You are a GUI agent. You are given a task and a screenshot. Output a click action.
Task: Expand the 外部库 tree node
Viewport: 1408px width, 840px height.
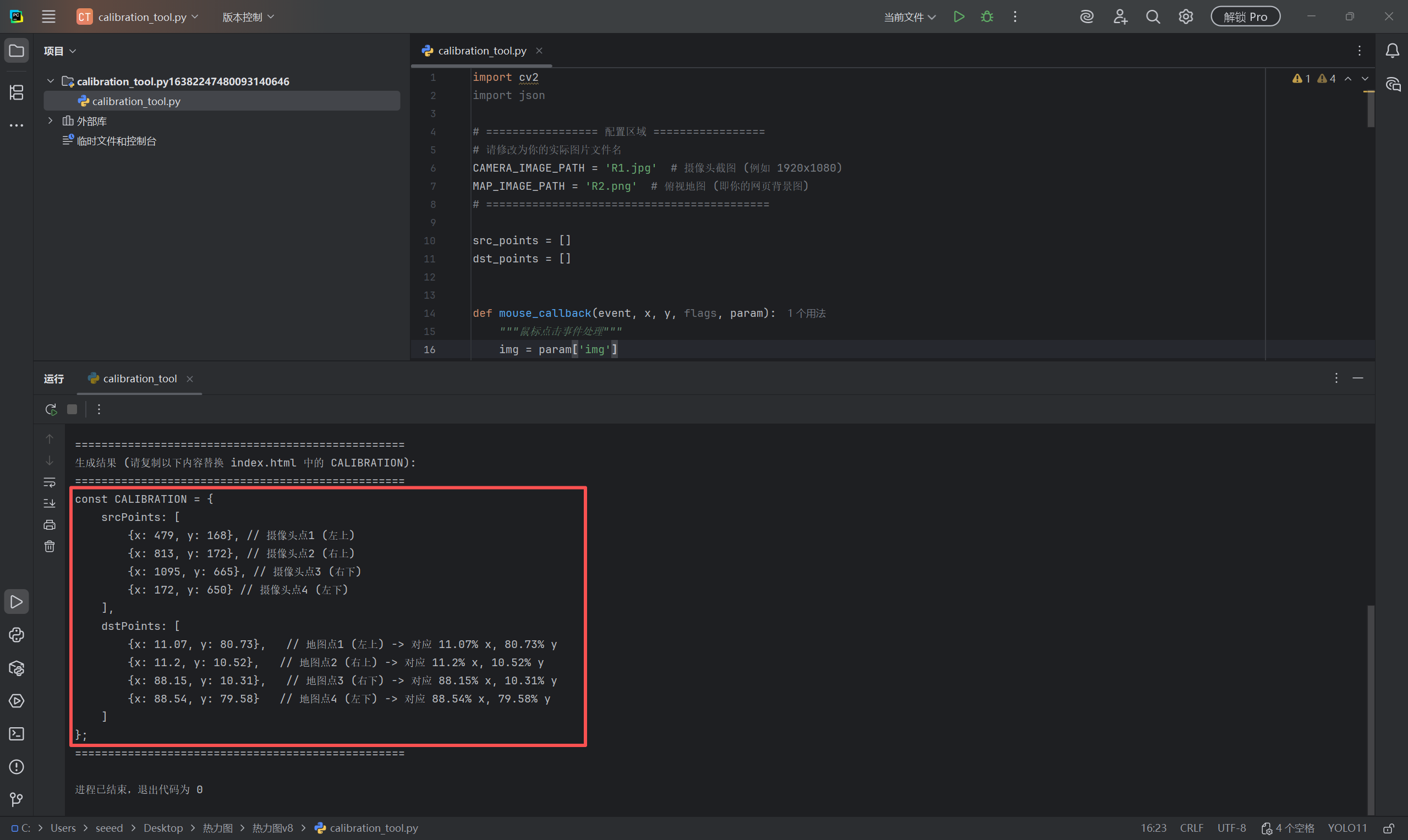[x=51, y=120]
